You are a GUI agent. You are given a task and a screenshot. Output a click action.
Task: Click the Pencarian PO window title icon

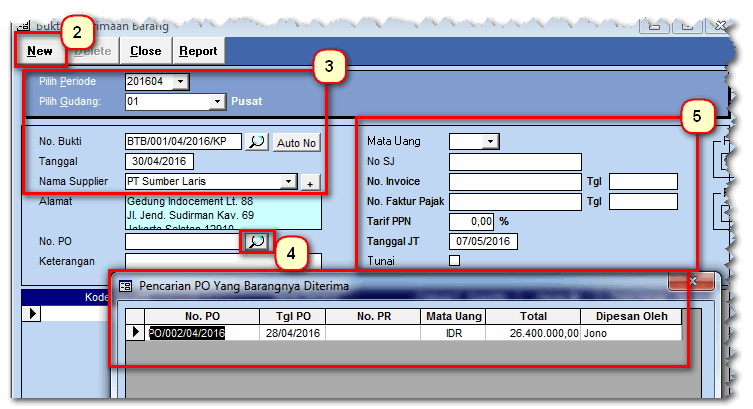(x=125, y=285)
